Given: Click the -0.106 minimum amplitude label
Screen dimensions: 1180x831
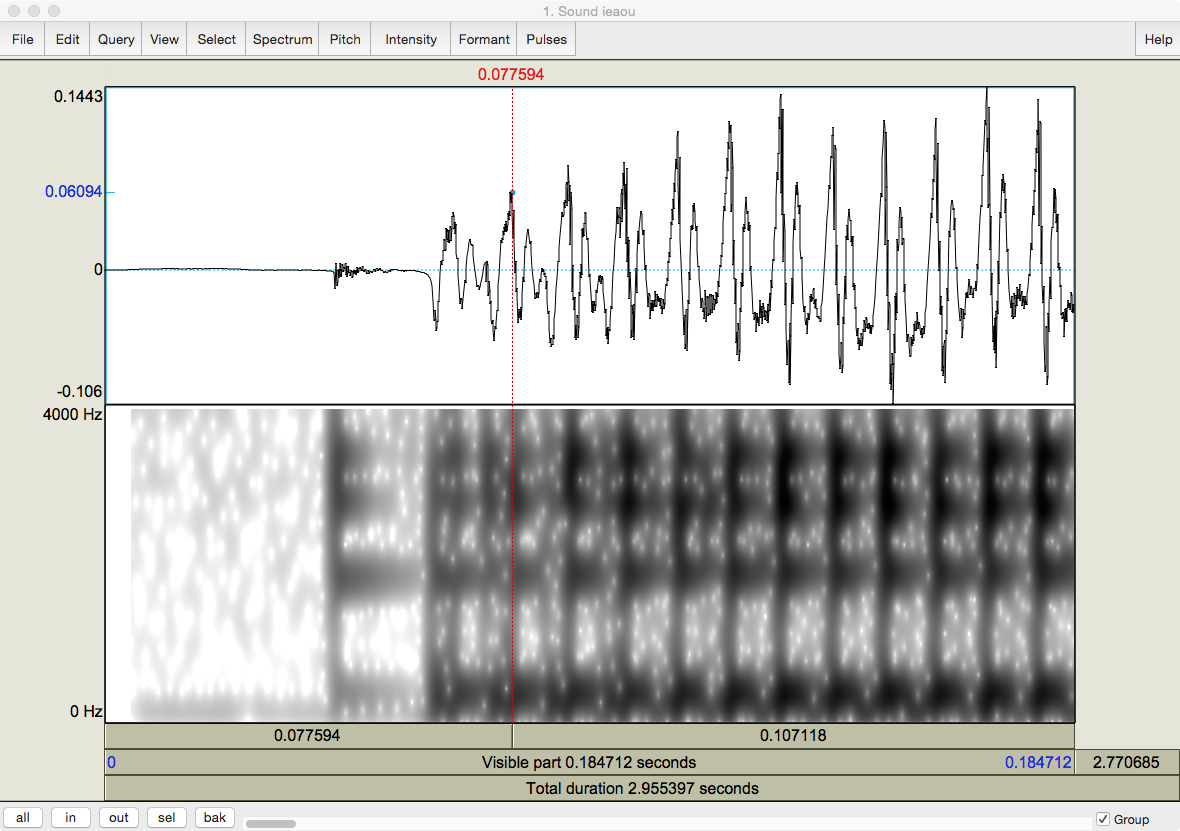Looking at the screenshot, I should [79, 391].
